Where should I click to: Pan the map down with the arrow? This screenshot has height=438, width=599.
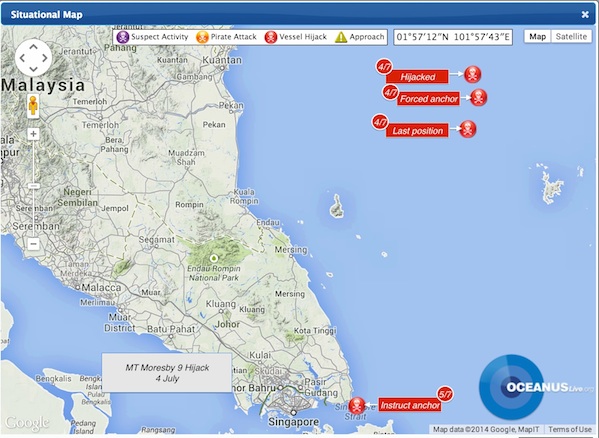click(x=33, y=69)
